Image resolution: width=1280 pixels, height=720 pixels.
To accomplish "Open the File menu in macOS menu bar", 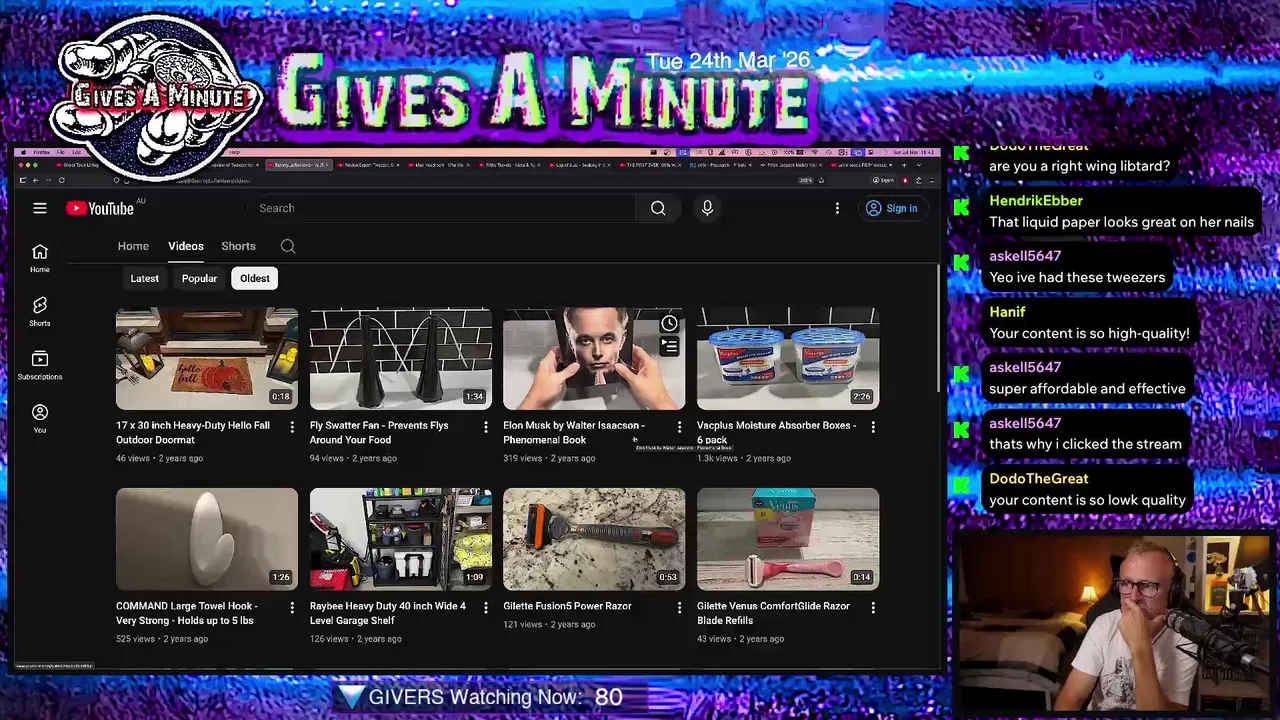I will pyautogui.click(x=60, y=152).
